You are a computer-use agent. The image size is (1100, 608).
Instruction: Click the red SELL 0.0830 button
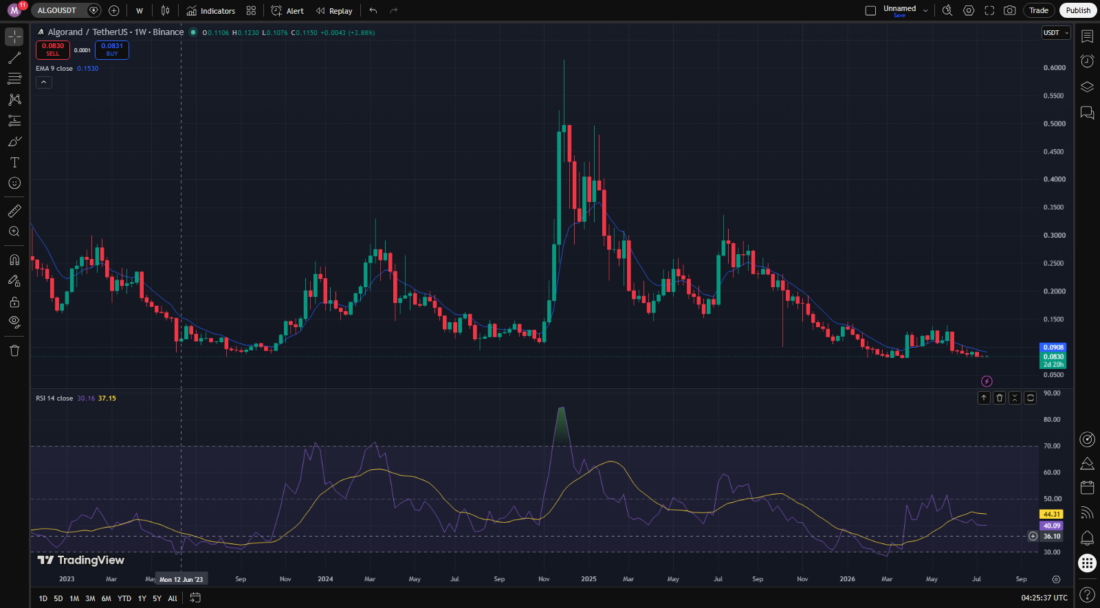[53, 50]
